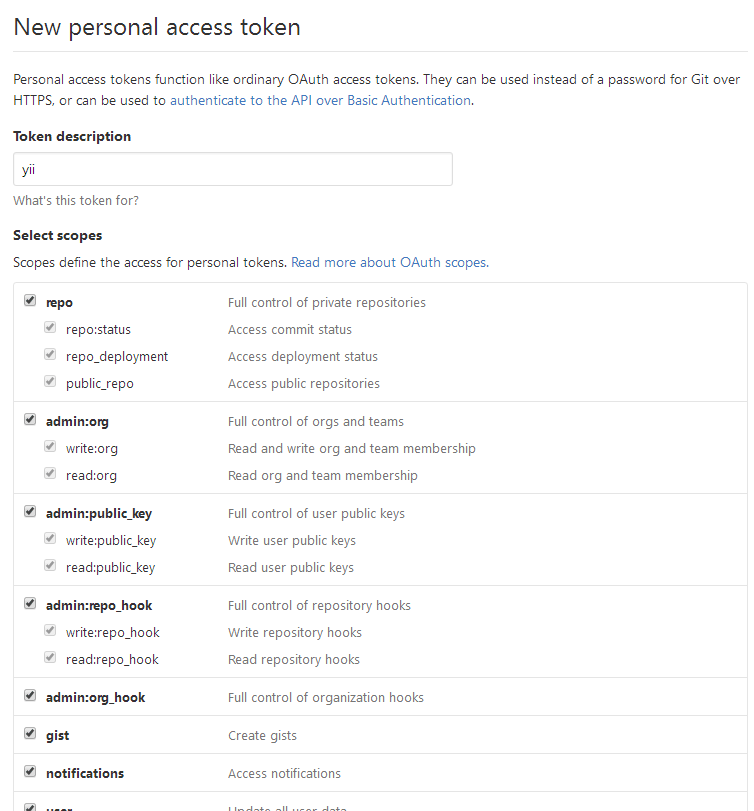Toggle the public_repo scope checkbox

[x=50, y=382]
